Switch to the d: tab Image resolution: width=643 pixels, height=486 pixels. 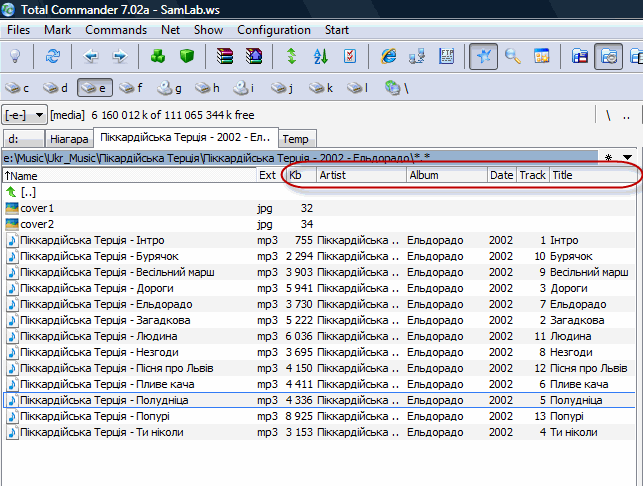pyautogui.click(x=23, y=139)
